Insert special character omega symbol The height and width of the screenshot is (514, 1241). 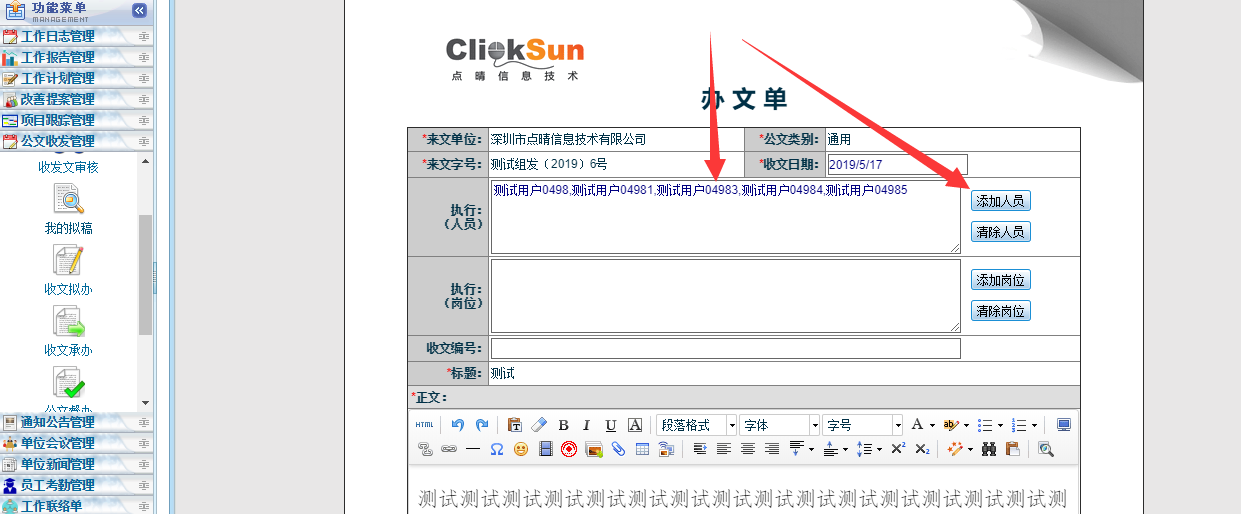497,449
